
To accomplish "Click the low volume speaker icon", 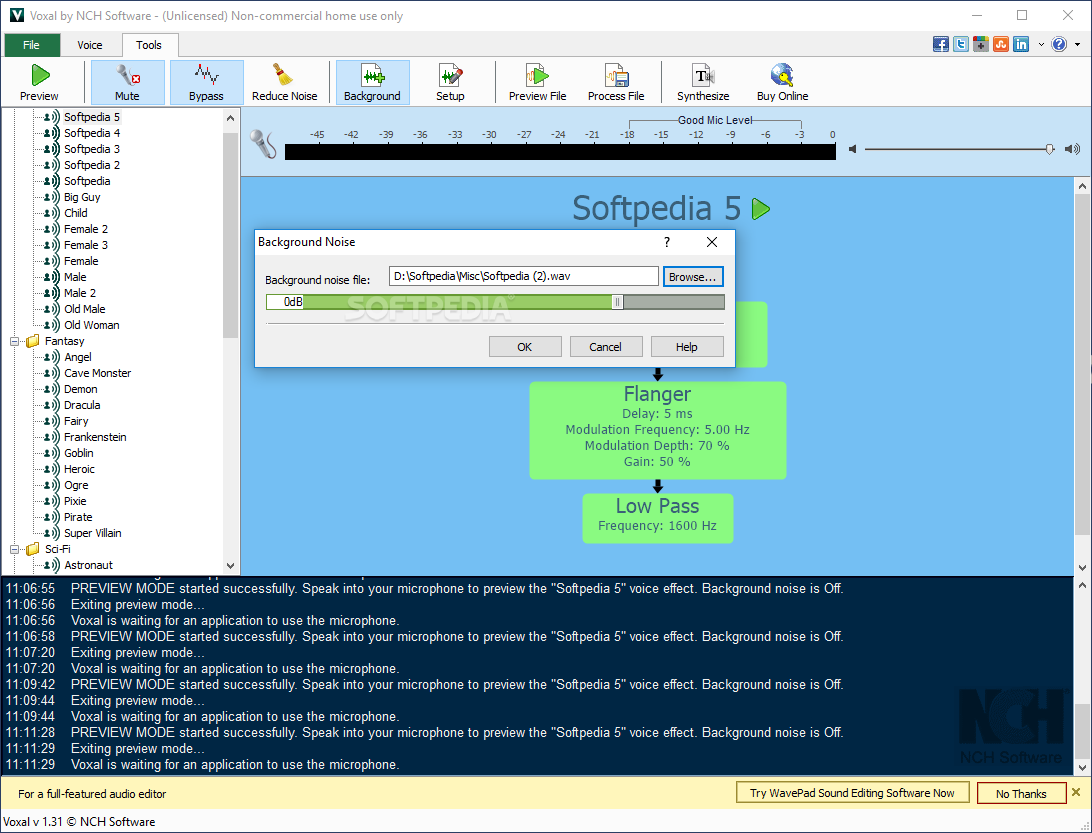I will point(853,149).
